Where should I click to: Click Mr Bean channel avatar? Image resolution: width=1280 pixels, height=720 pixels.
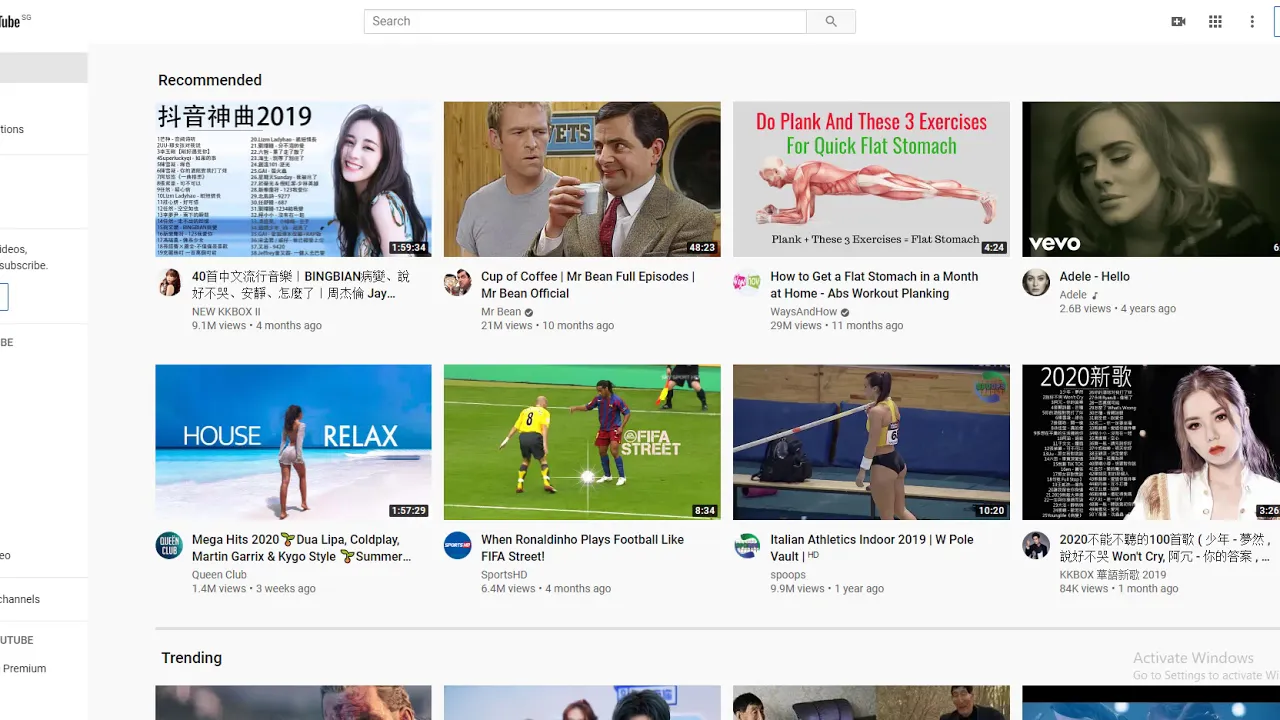tap(458, 283)
